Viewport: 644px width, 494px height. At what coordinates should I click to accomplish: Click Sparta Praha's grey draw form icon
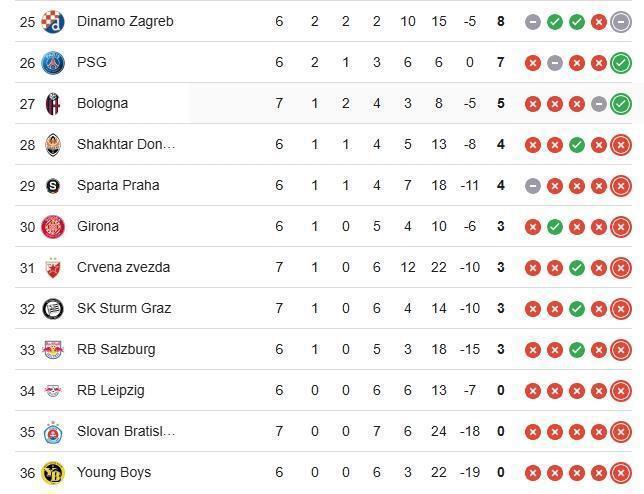[x=533, y=186]
